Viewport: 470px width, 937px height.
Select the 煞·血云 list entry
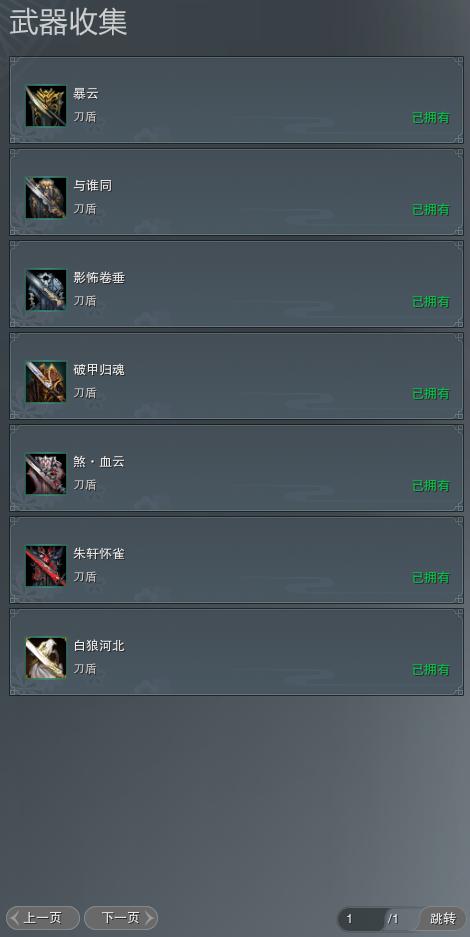[236, 468]
